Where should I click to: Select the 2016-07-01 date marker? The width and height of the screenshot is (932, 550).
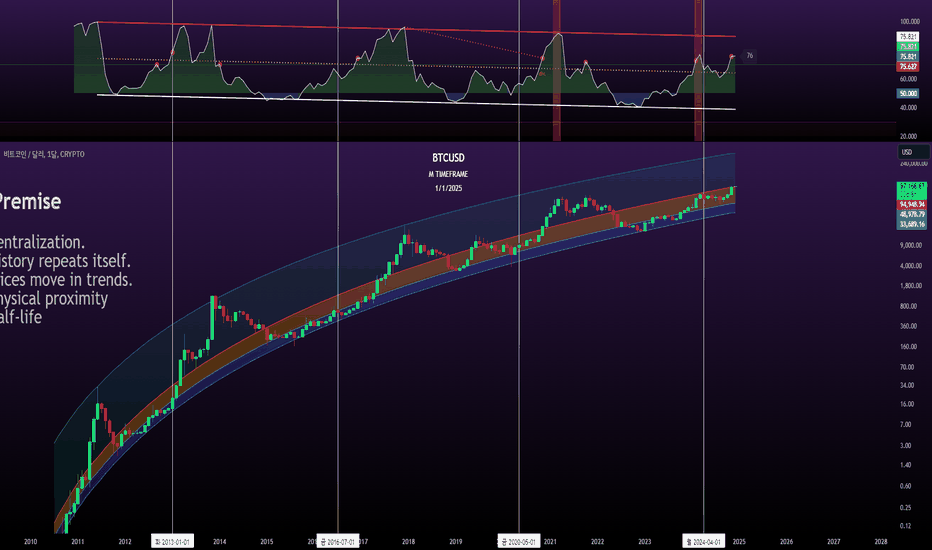pyautogui.click(x=338, y=542)
